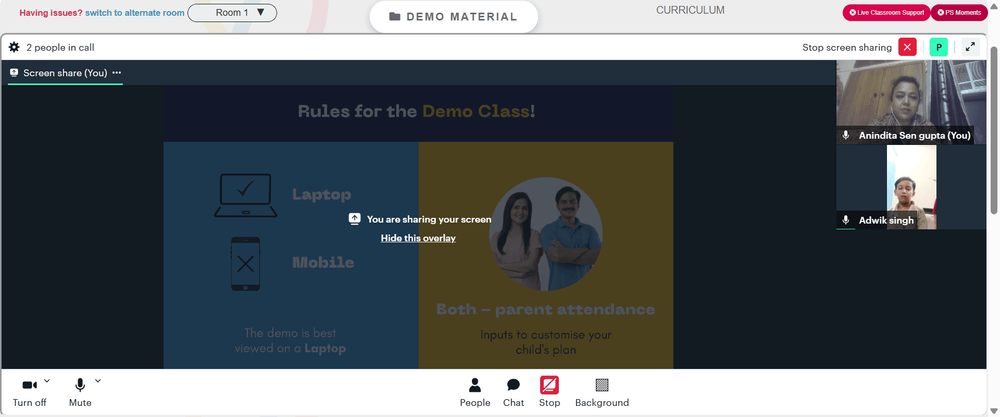Viewport: 1000px width, 417px height.
Task: Click switch to alternate room link
Action: [135, 13]
